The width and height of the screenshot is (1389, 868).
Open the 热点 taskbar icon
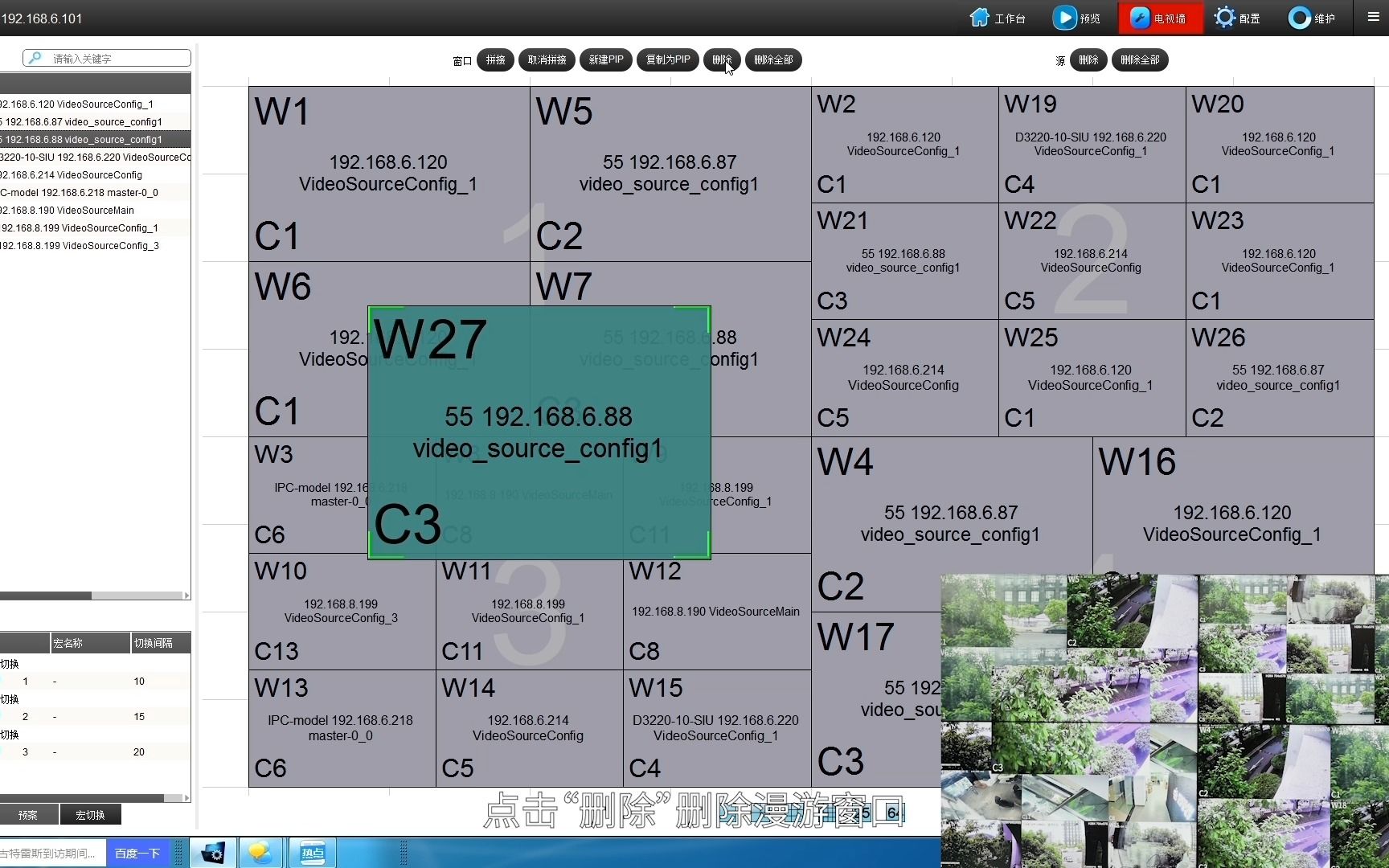(313, 853)
